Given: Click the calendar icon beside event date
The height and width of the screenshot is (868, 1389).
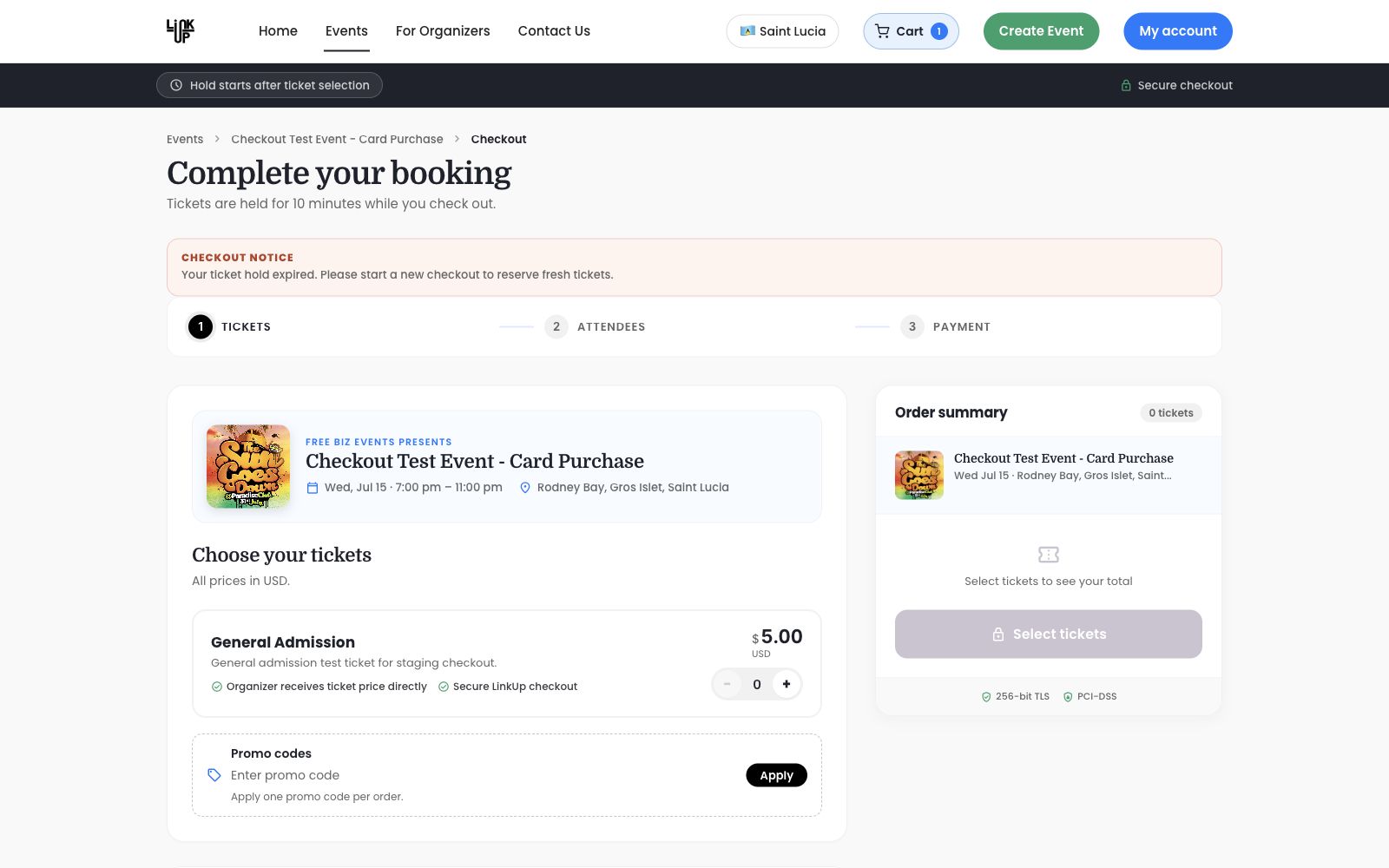Looking at the screenshot, I should (x=313, y=488).
